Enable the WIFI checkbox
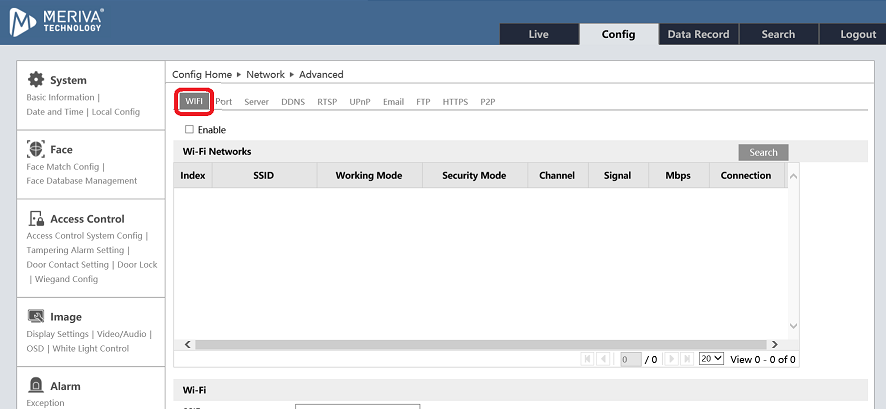The image size is (886, 409). [x=189, y=129]
